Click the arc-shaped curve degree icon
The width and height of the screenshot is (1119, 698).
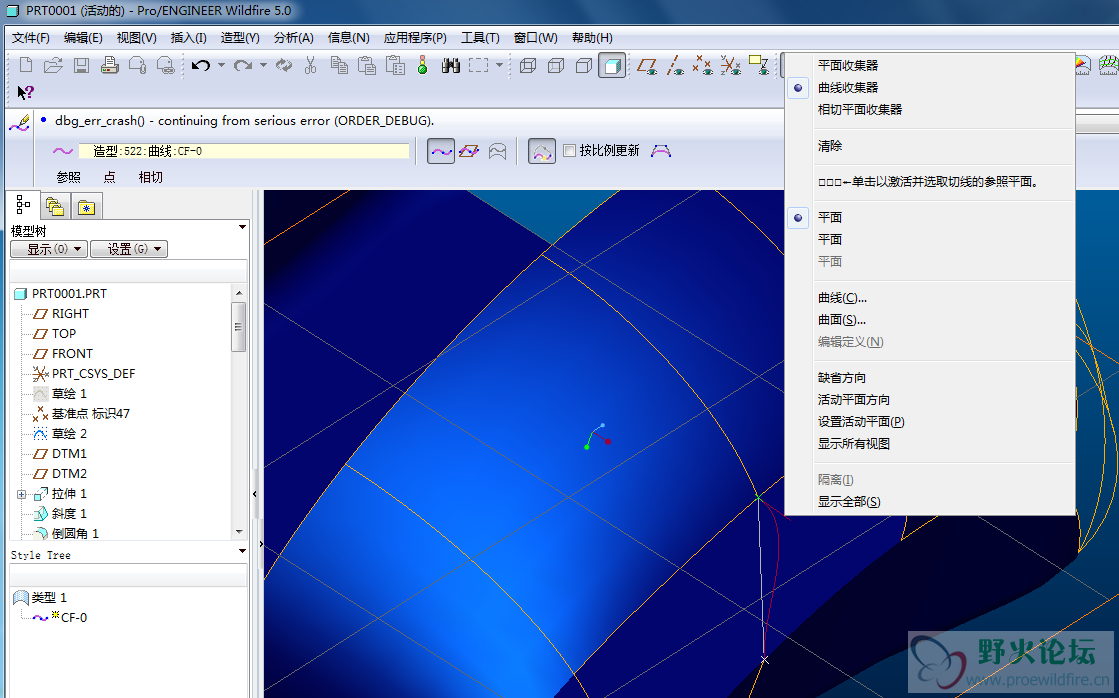click(662, 151)
